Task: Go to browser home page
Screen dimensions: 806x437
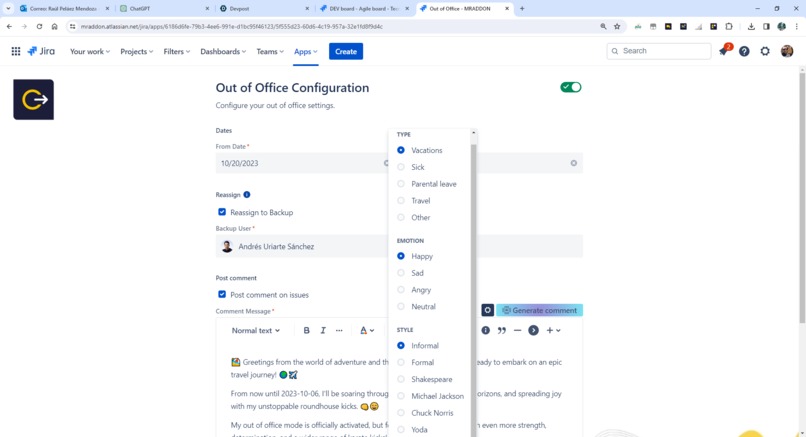Action: point(54,26)
